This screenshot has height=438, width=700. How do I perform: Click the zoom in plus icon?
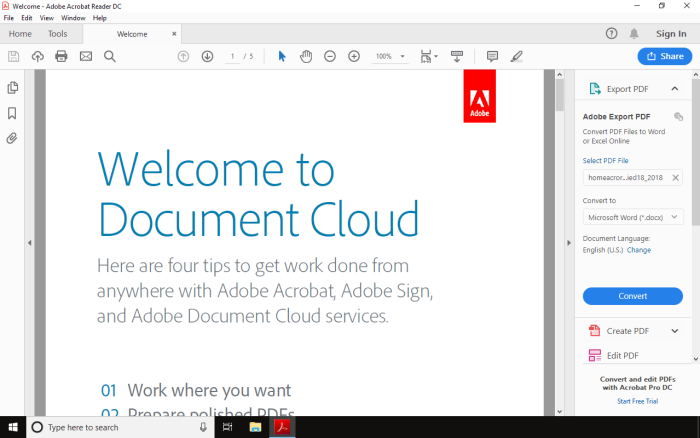click(x=354, y=56)
